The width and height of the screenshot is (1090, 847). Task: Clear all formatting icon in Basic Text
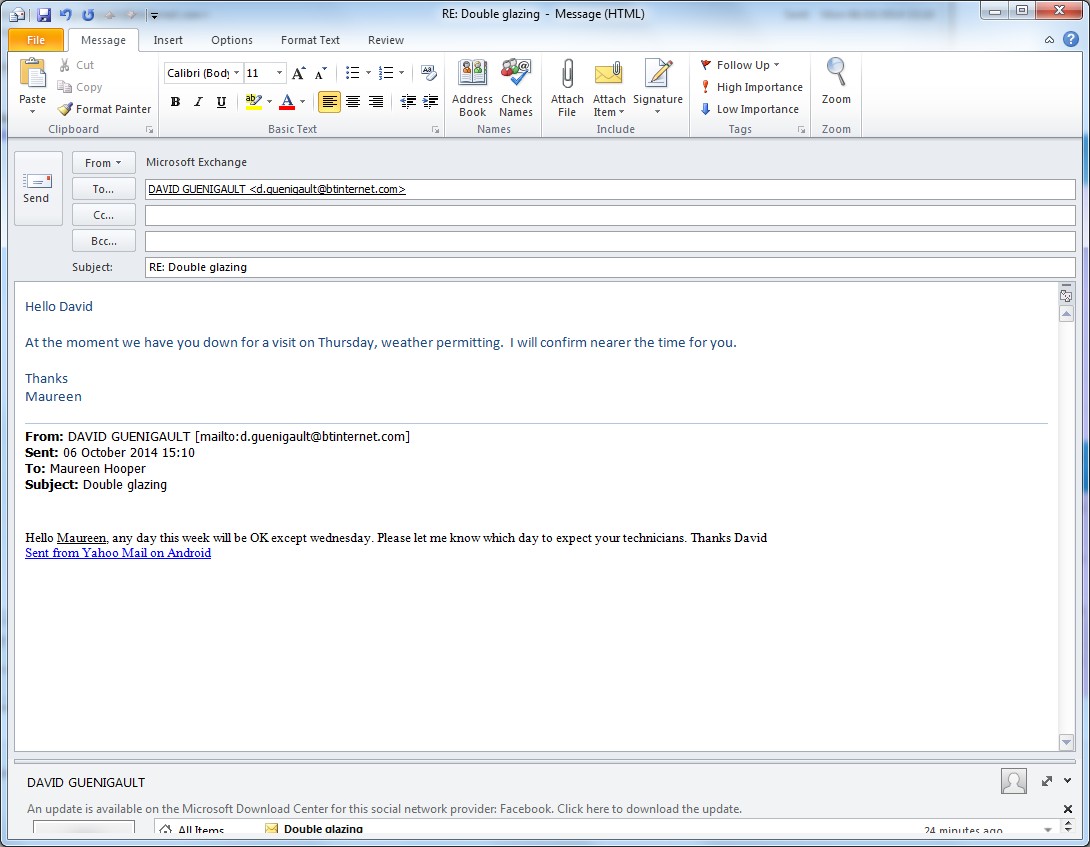[429, 73]
